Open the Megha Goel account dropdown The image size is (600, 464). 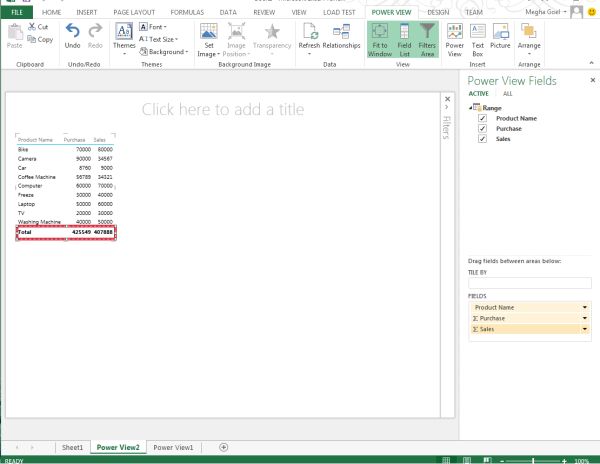546,12
